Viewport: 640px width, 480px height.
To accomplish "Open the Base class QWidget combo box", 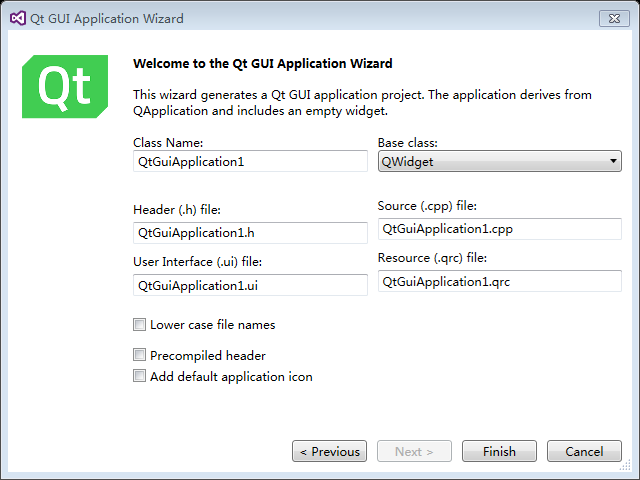I will 500,161.
